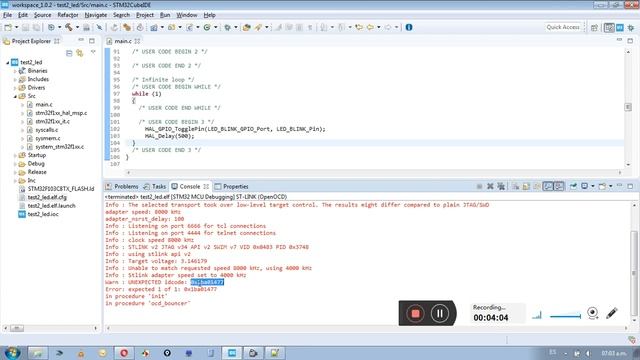Image resolution: width=640 pixels, height=360 pixels.
Task: Toggle the C/C++ perspective button
Action: pyautogui.click(x=609, y=27)
